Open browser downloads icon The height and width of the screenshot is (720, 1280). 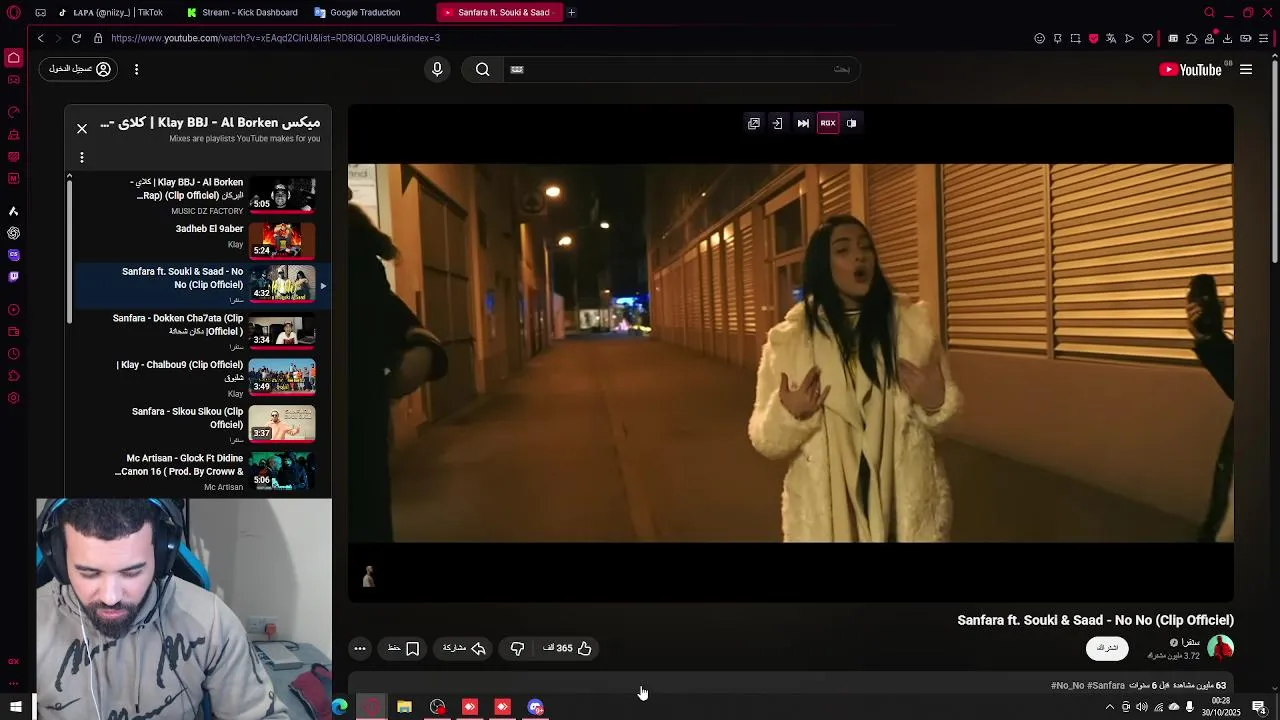(1227, 38)
